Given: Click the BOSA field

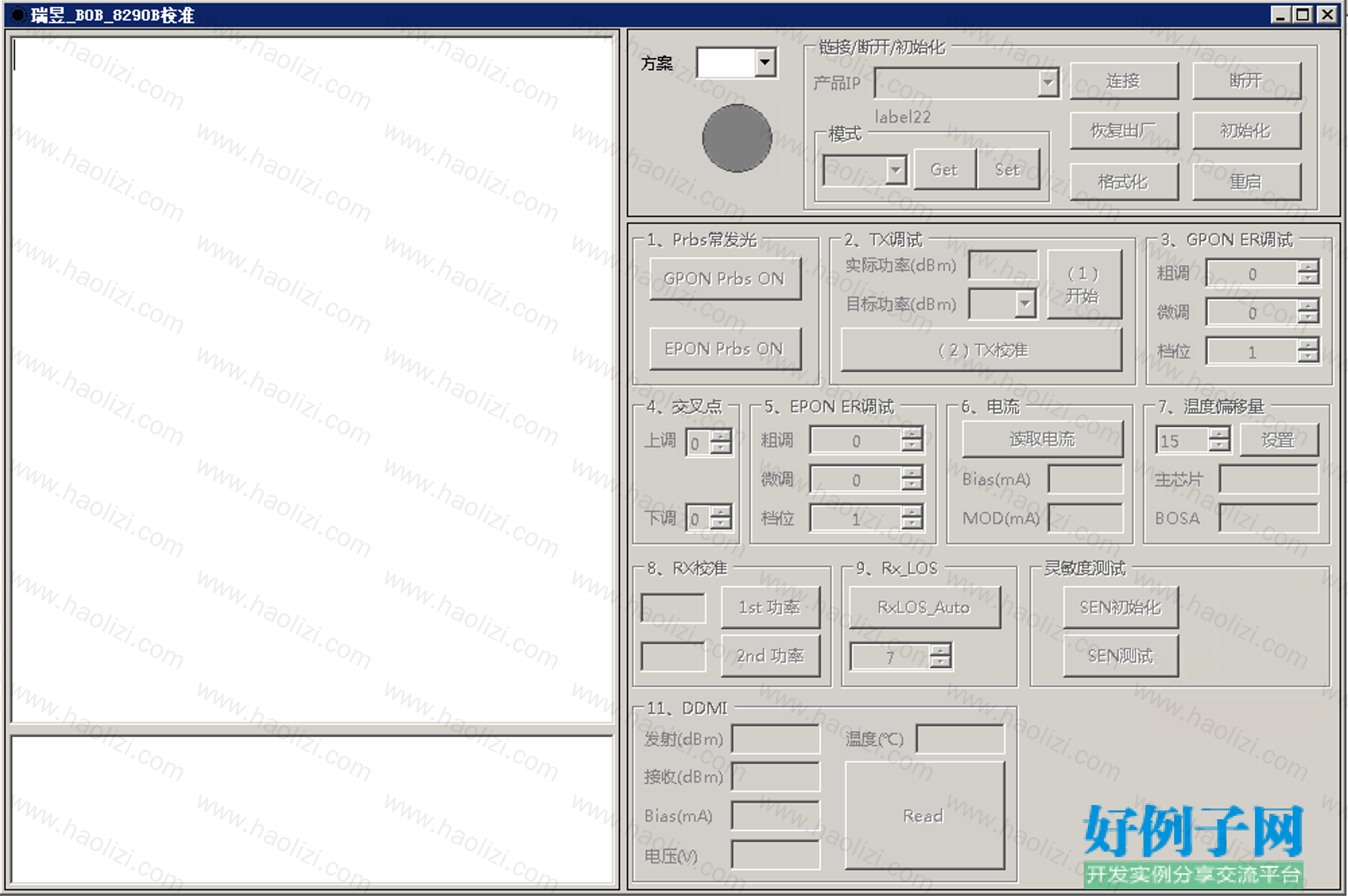Looking at the screenshot, I should click(x=1269, y=518).
